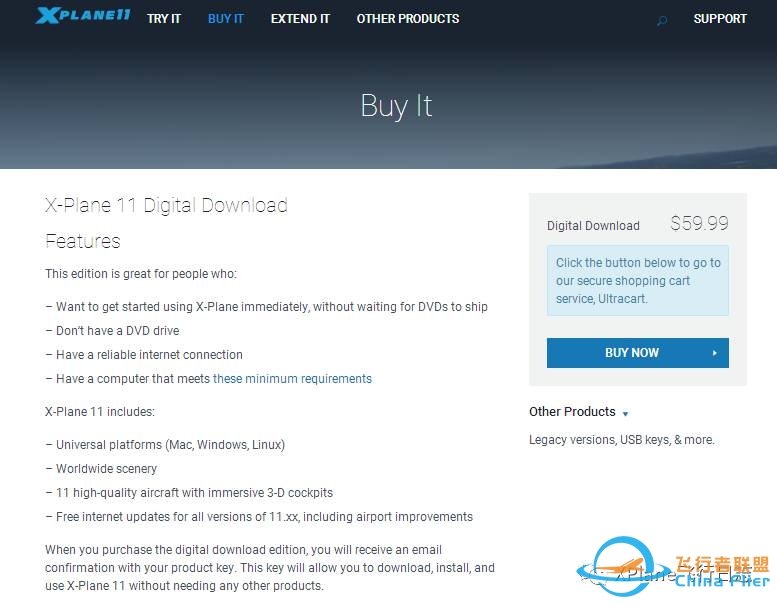Click 'Free internet updates' list item
Viewport: 777px width, 607px height.
[259, 517]
